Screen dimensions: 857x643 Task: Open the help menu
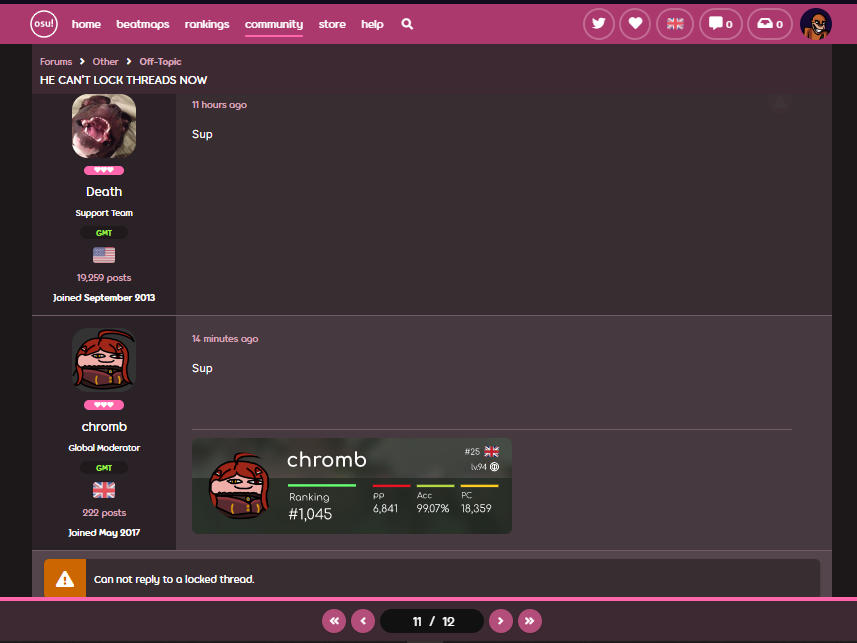[x=372, y=24]
